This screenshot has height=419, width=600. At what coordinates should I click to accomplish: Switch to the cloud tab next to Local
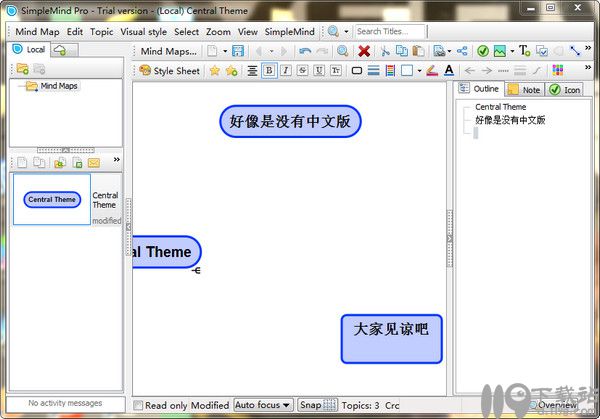(64, 50)
